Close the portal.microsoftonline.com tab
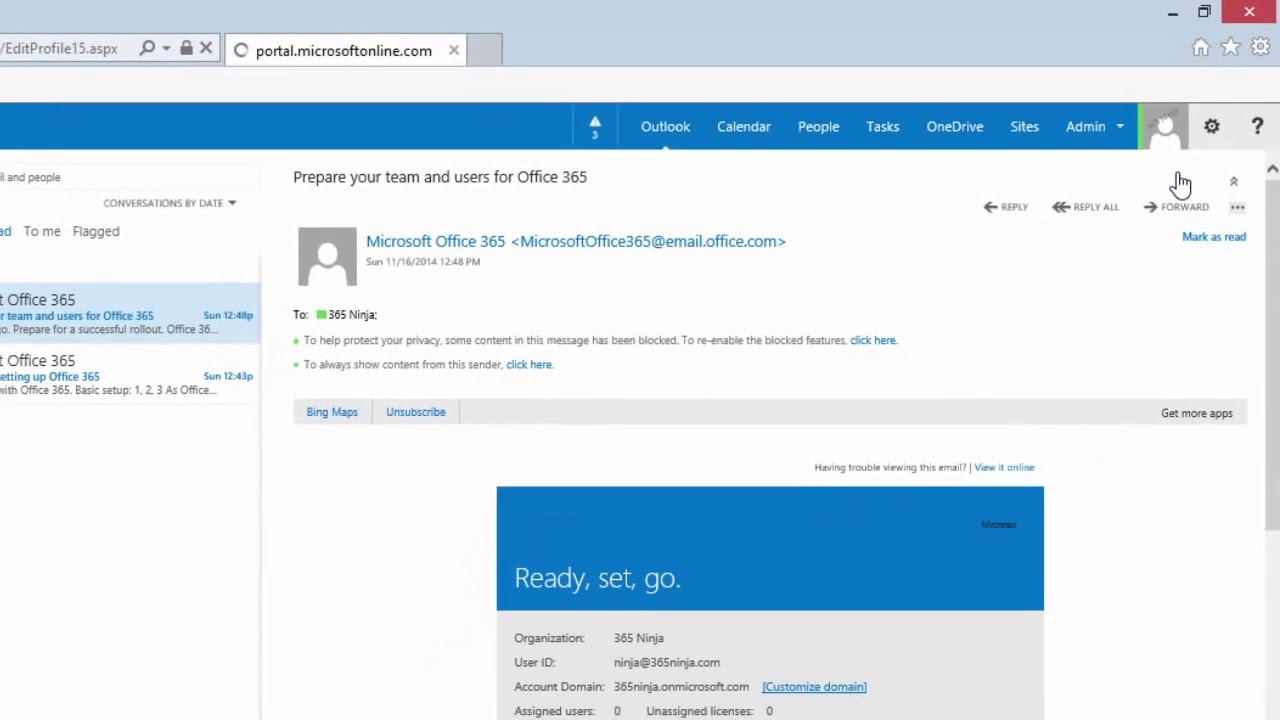This screenshot has height=720, width=1280. (x=453, y=50)
